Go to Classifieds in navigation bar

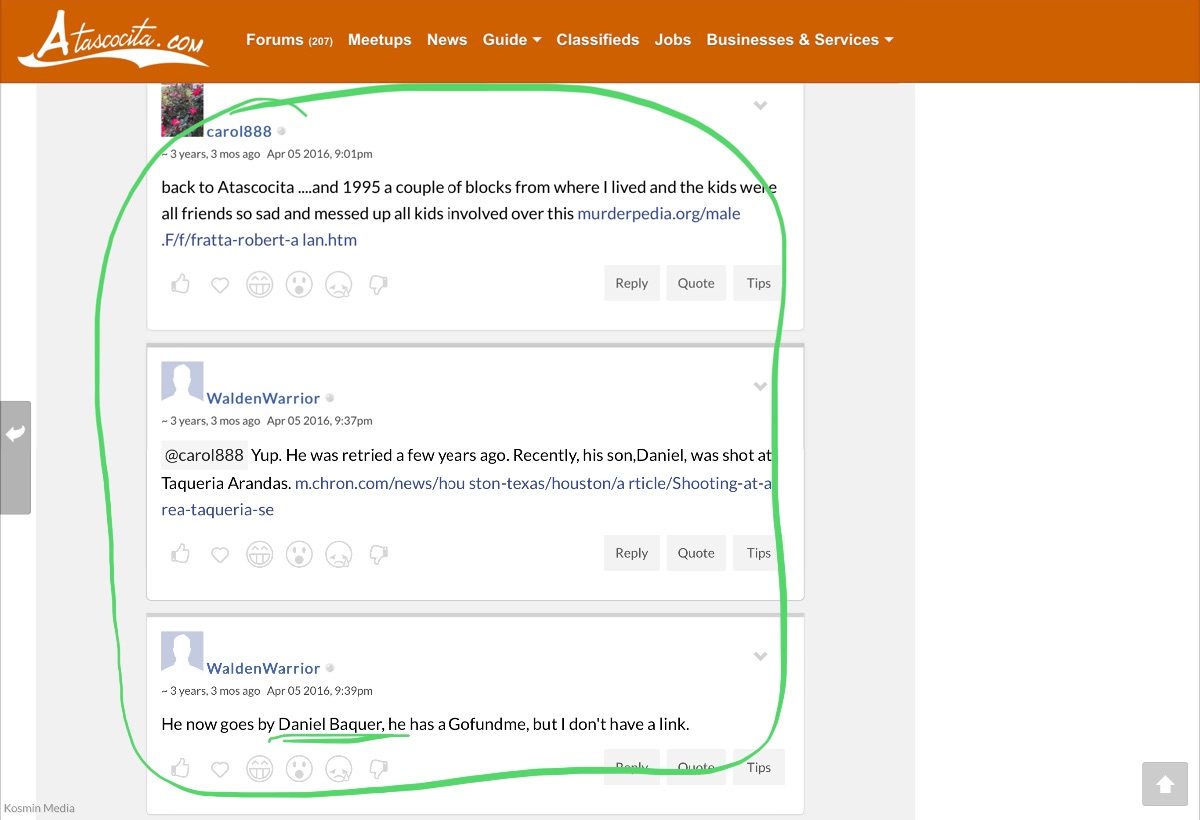click(x=597, y=40)
